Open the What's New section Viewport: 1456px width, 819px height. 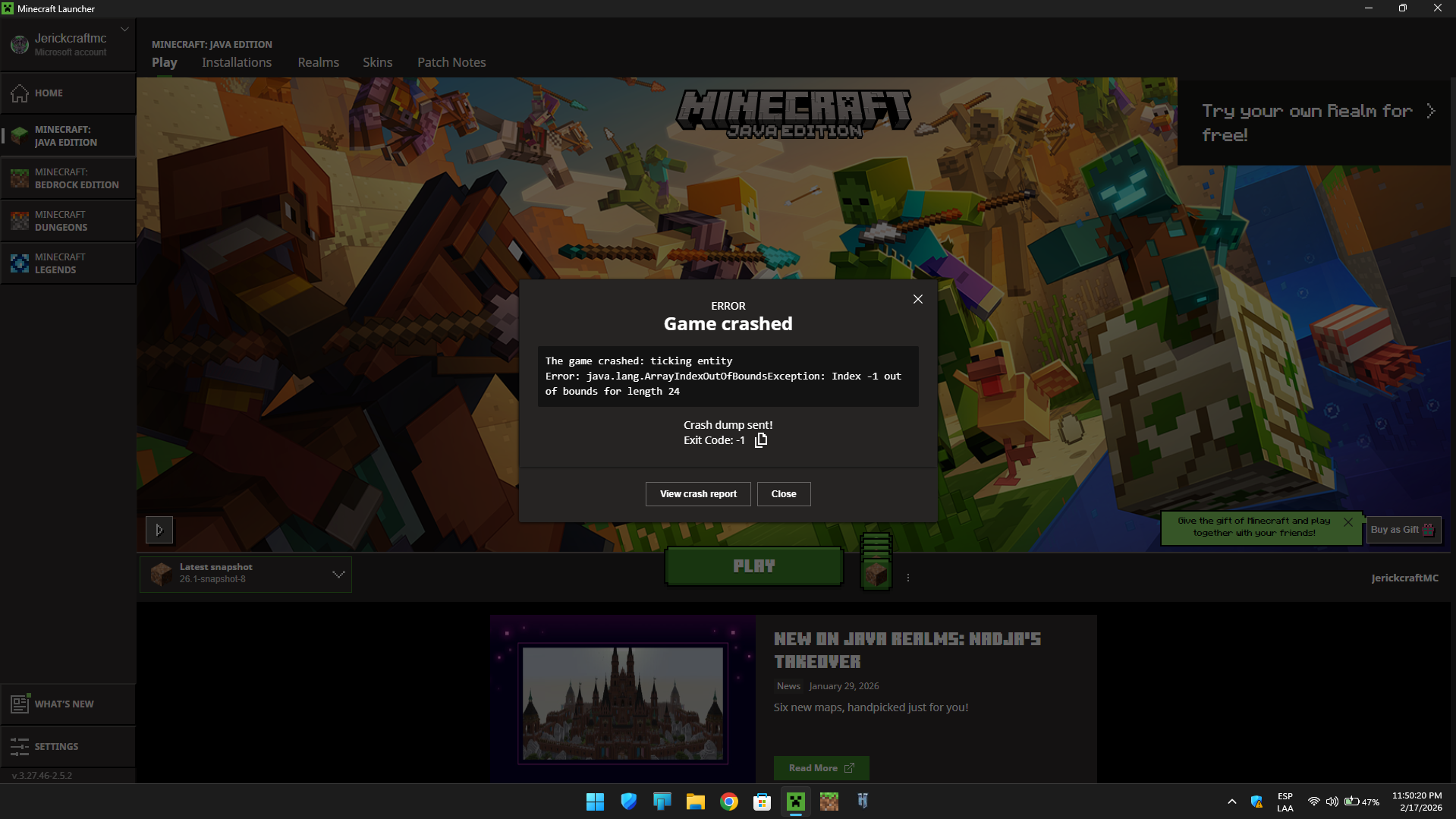(68, 704)
